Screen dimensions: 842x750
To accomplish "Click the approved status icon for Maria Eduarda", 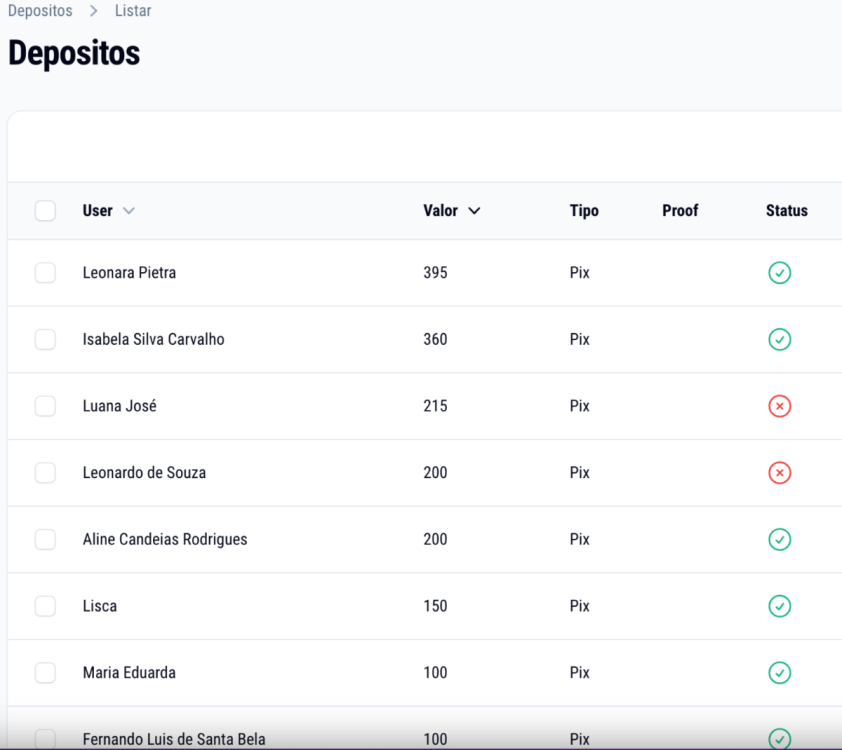I will click(x=779, y=672).
